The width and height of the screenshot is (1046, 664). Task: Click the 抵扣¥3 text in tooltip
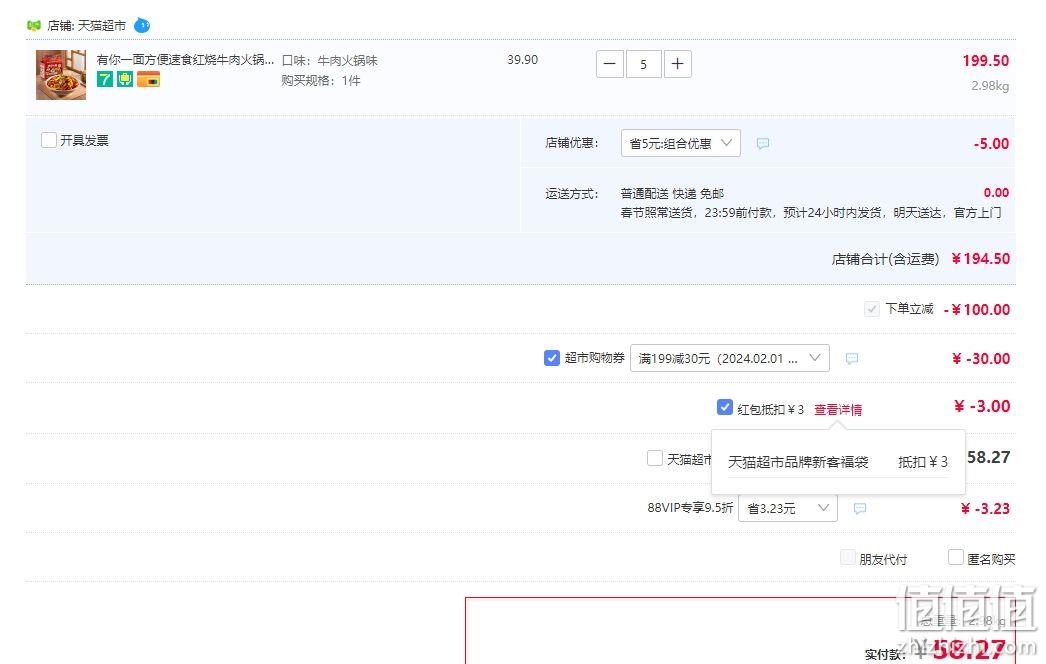(923, 462)
